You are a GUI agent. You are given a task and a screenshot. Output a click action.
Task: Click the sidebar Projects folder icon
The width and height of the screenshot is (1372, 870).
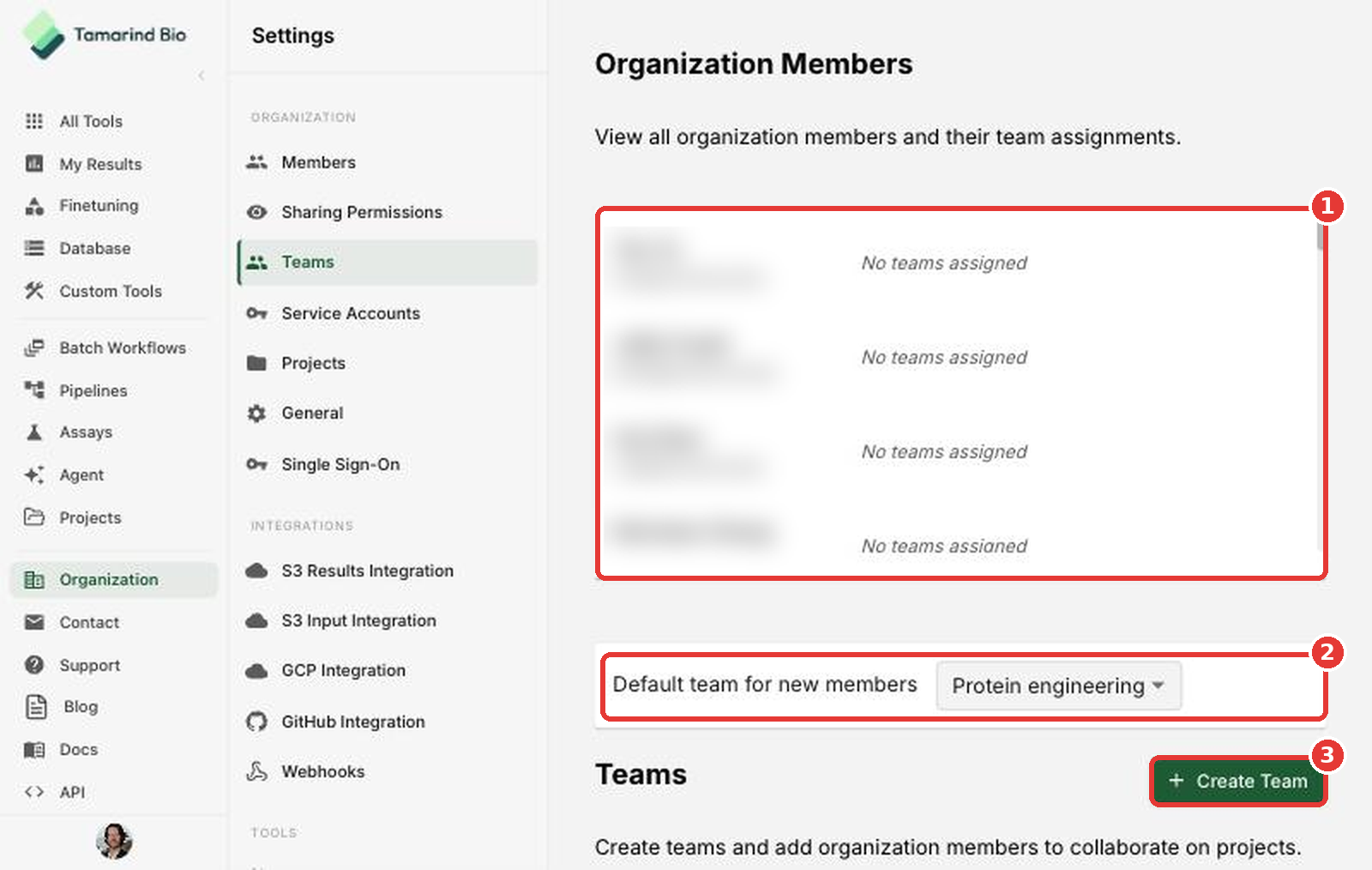tap(34, 517)
